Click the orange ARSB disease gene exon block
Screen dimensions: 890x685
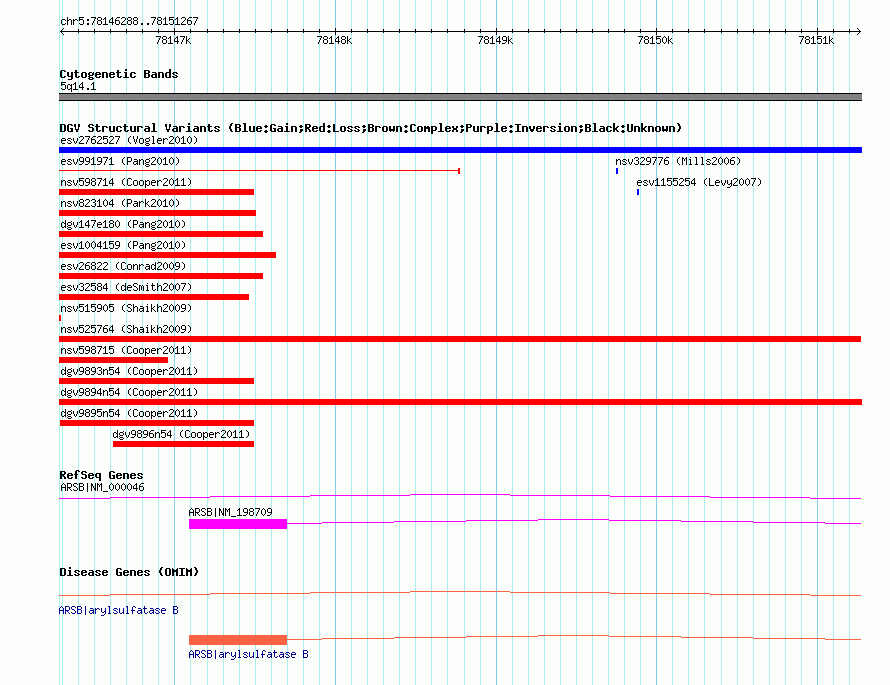[238, 640]
